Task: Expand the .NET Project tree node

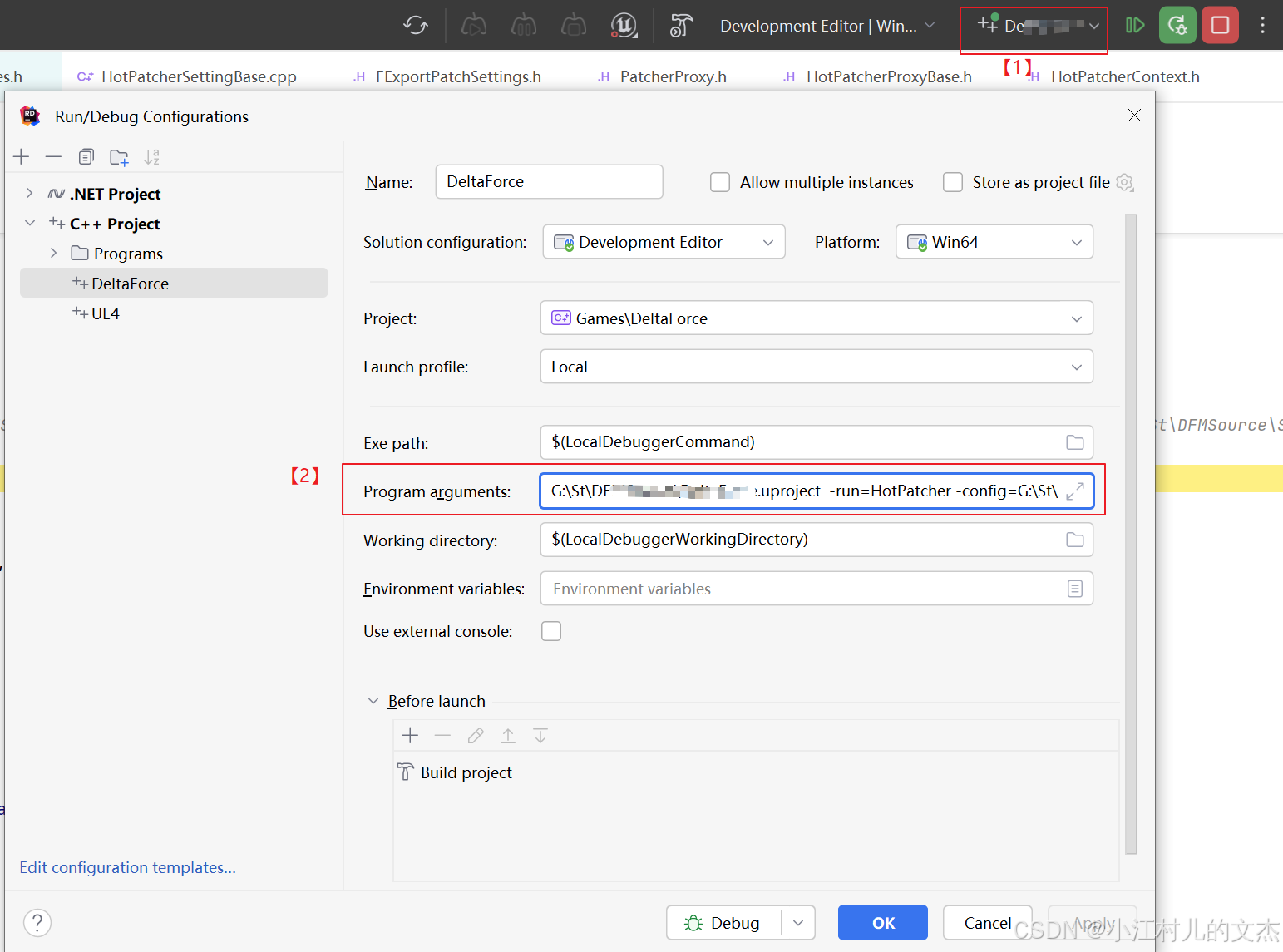Action: click(30, 194)
